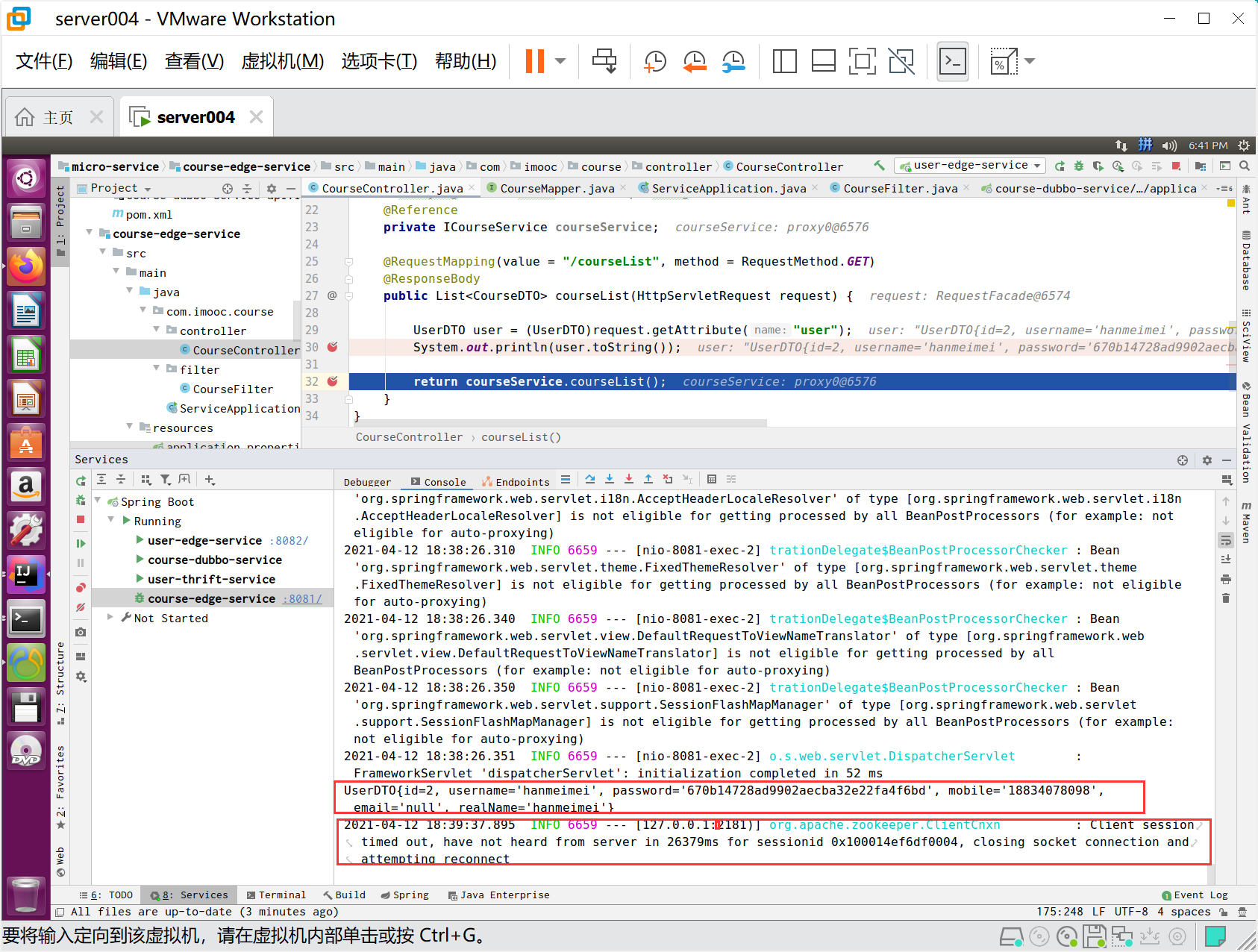The height and width of the screenshot is (952, 1258).
Task: Toggle the Database tool window stripe
Action: pos(1246,261)
